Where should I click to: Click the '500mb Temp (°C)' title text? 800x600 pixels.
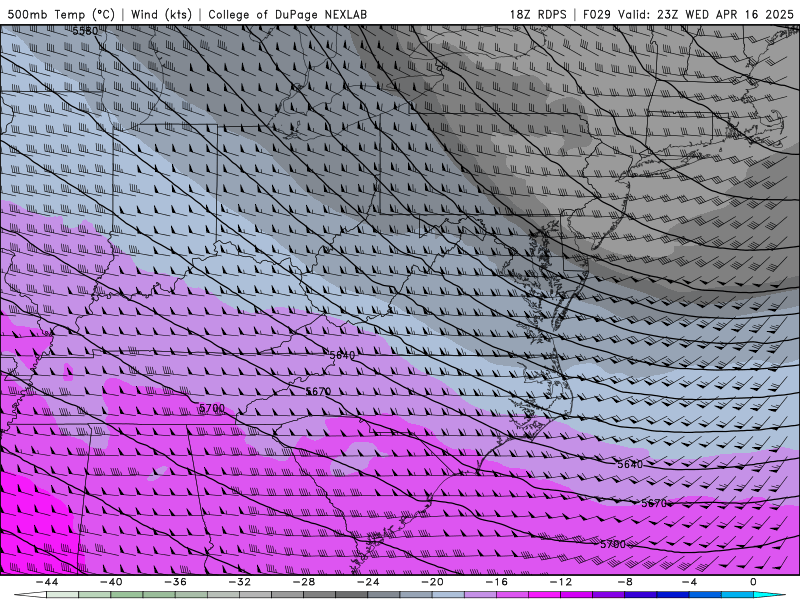pyautogui.click(x=61, y=14)
